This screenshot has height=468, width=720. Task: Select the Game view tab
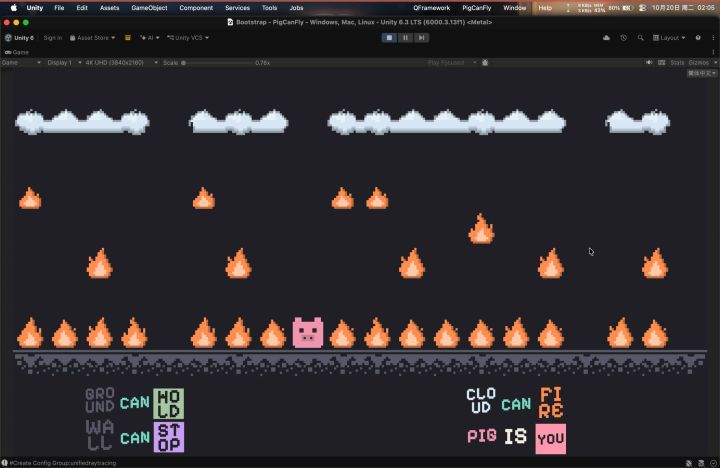pyautogui.click(x=17, y=52)
